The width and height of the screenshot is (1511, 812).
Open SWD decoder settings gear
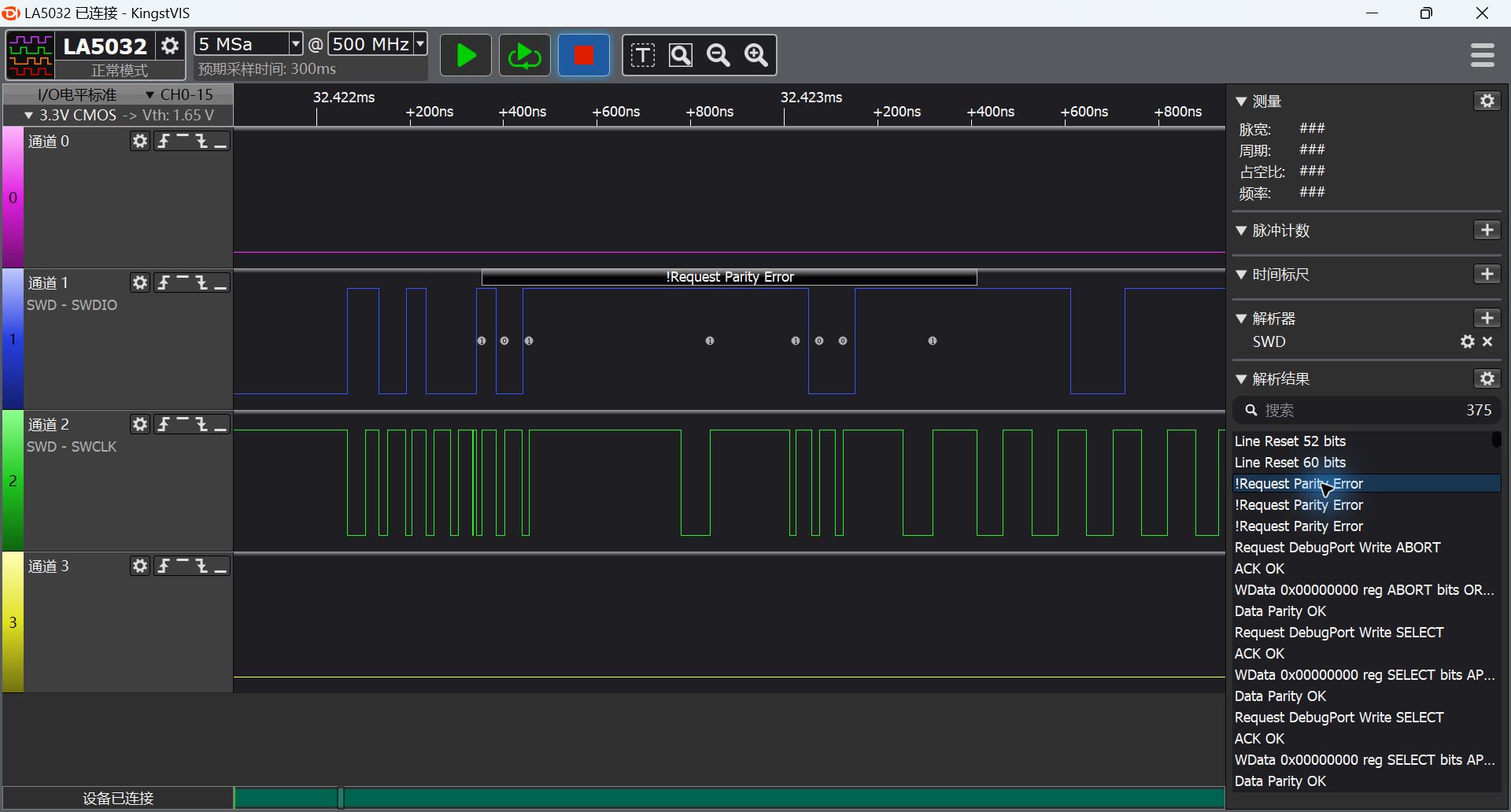pos(1468,341)
